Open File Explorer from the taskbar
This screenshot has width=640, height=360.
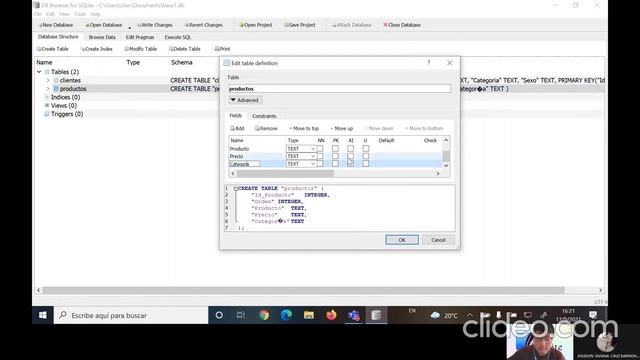click(x=309, y=315)
